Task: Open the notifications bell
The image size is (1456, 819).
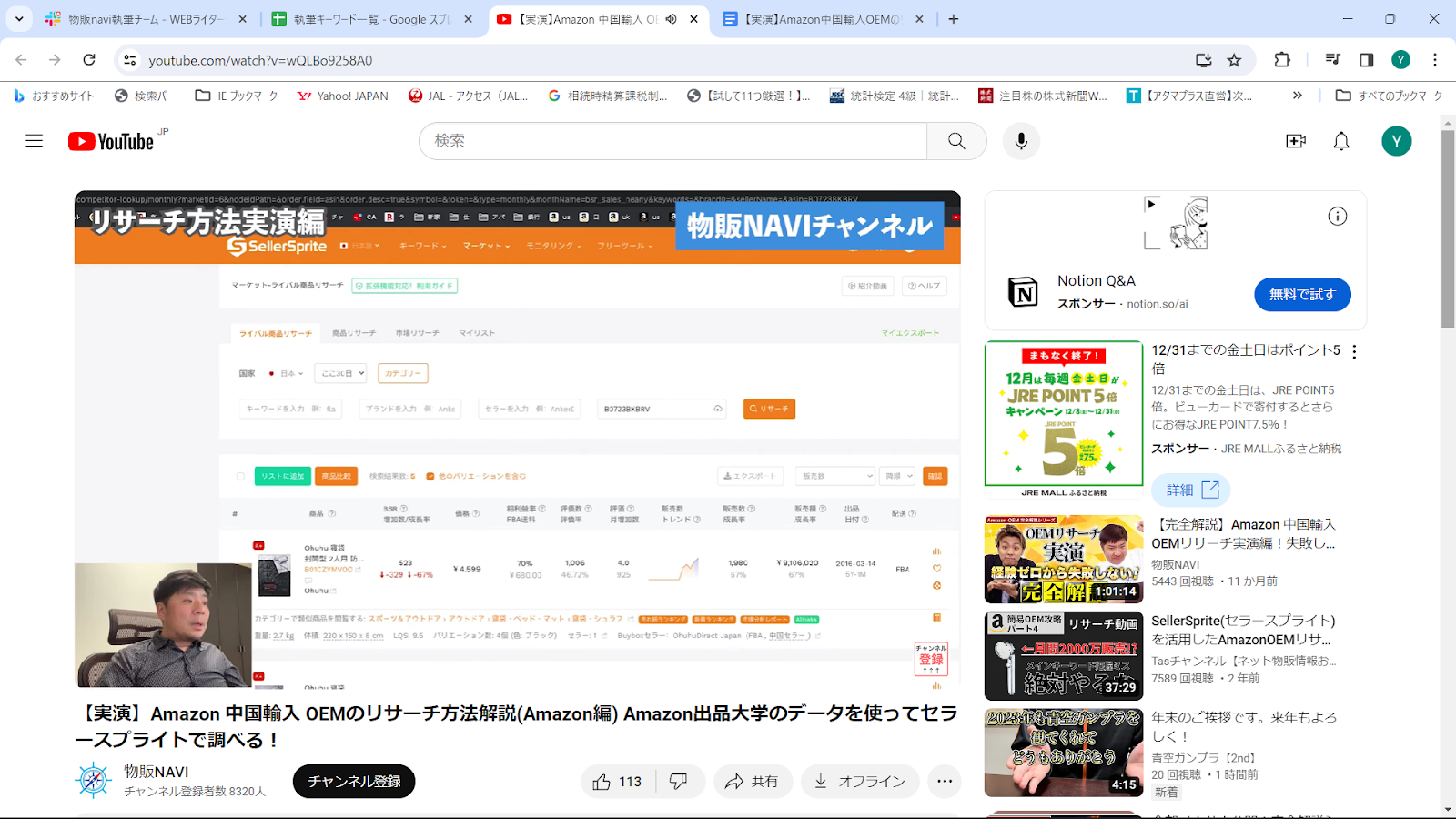Action: click(1341, 141)
